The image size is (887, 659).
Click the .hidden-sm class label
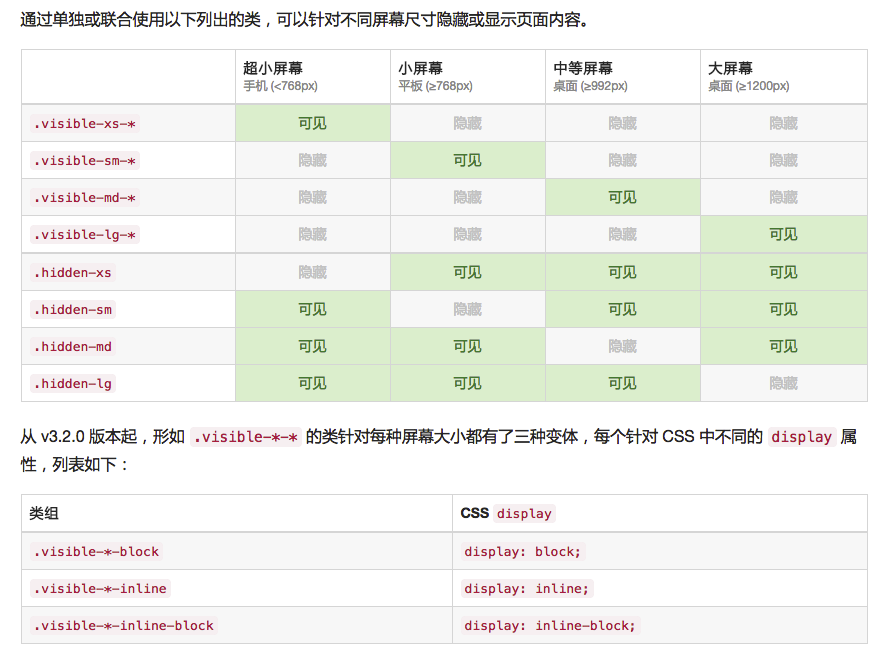73,309
